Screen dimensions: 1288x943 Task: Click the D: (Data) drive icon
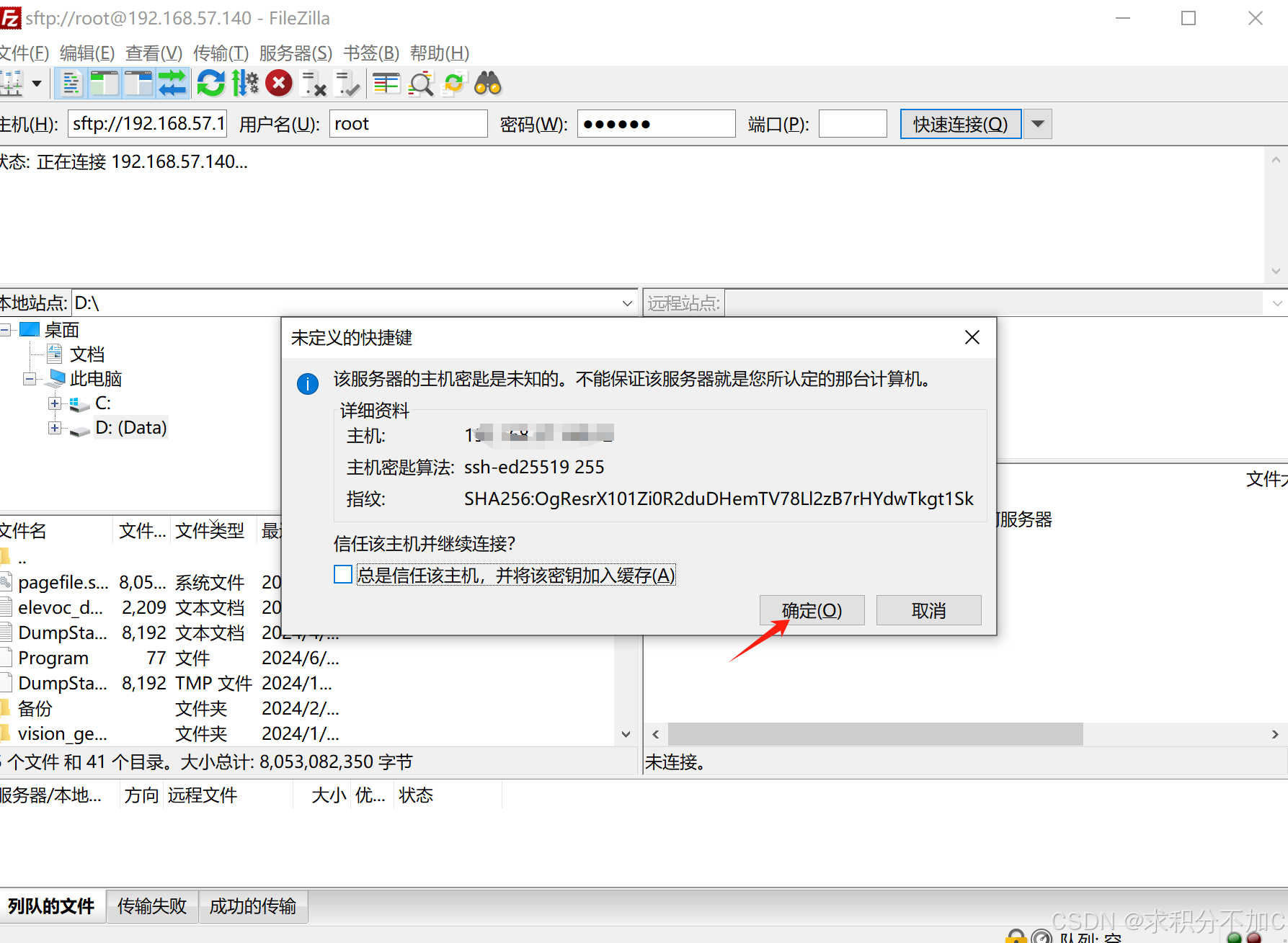point(79,429)
